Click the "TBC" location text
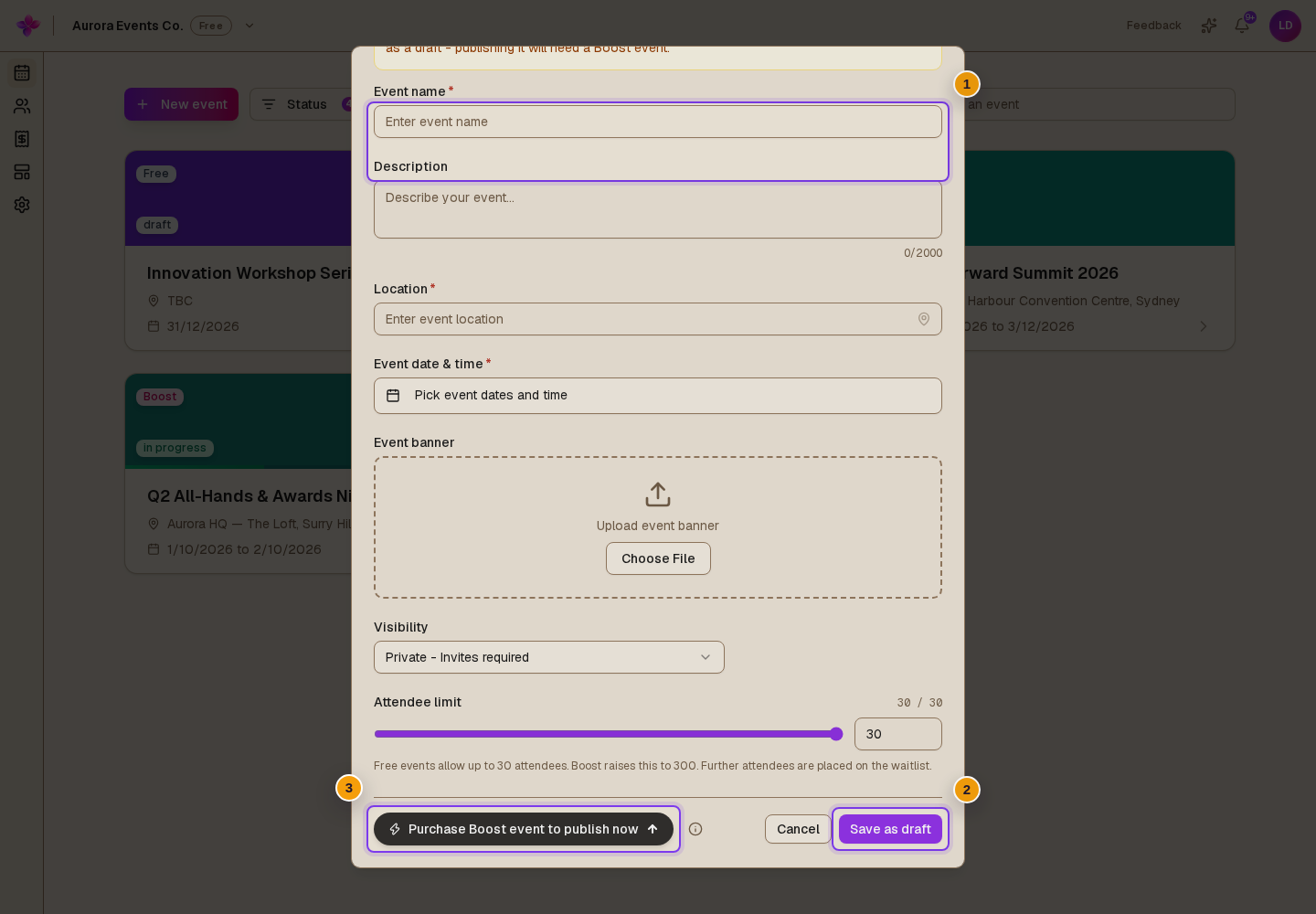The width and height of the screenshot is (1316, 914). (x=180, y=301)
